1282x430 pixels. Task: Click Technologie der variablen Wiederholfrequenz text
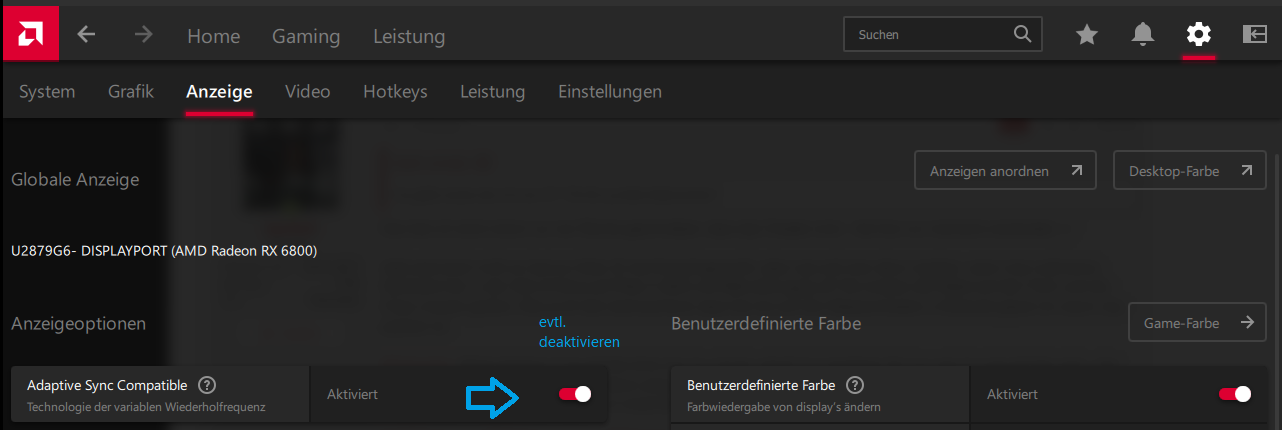[x=146, y=407]
